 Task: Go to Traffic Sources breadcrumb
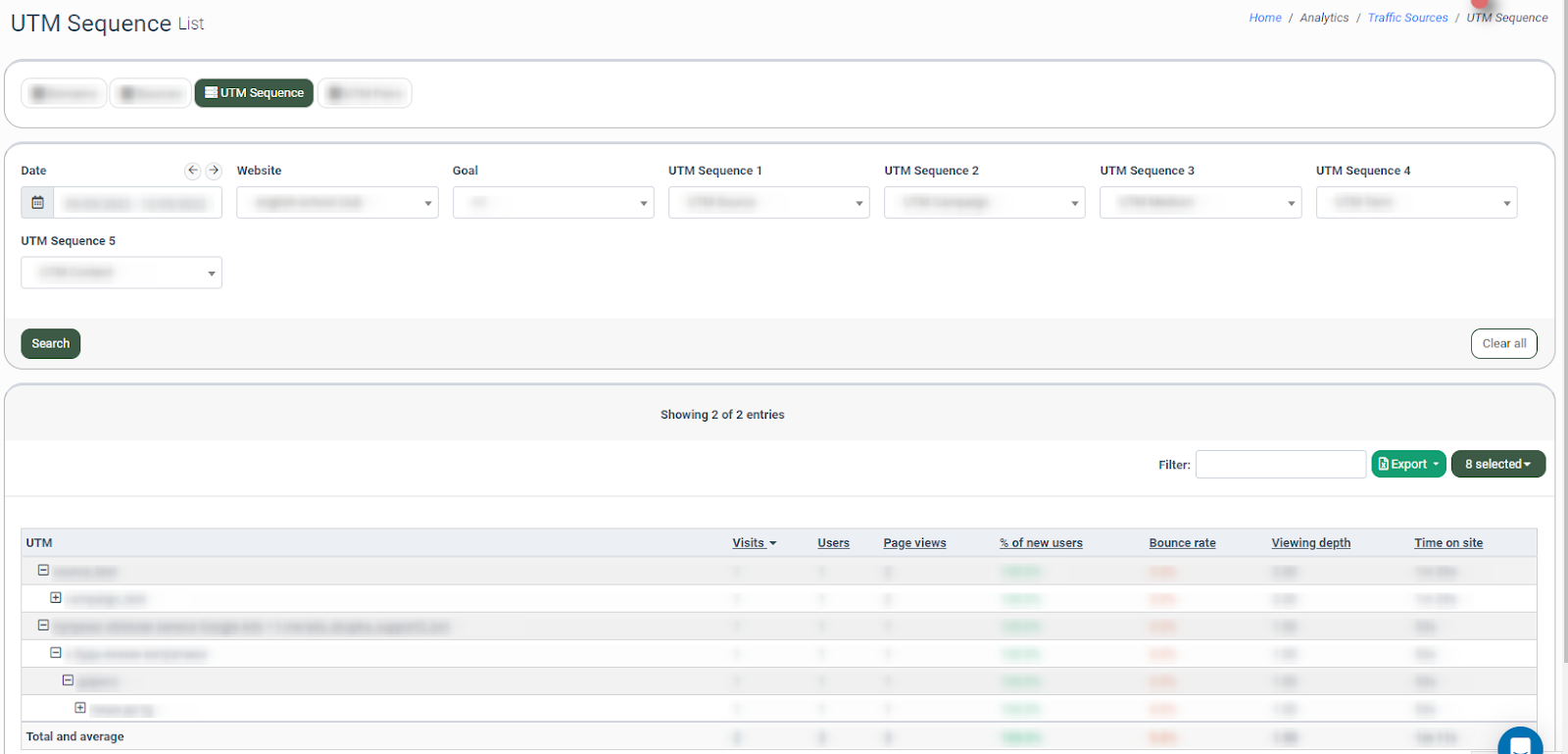tap(1407, 18)
